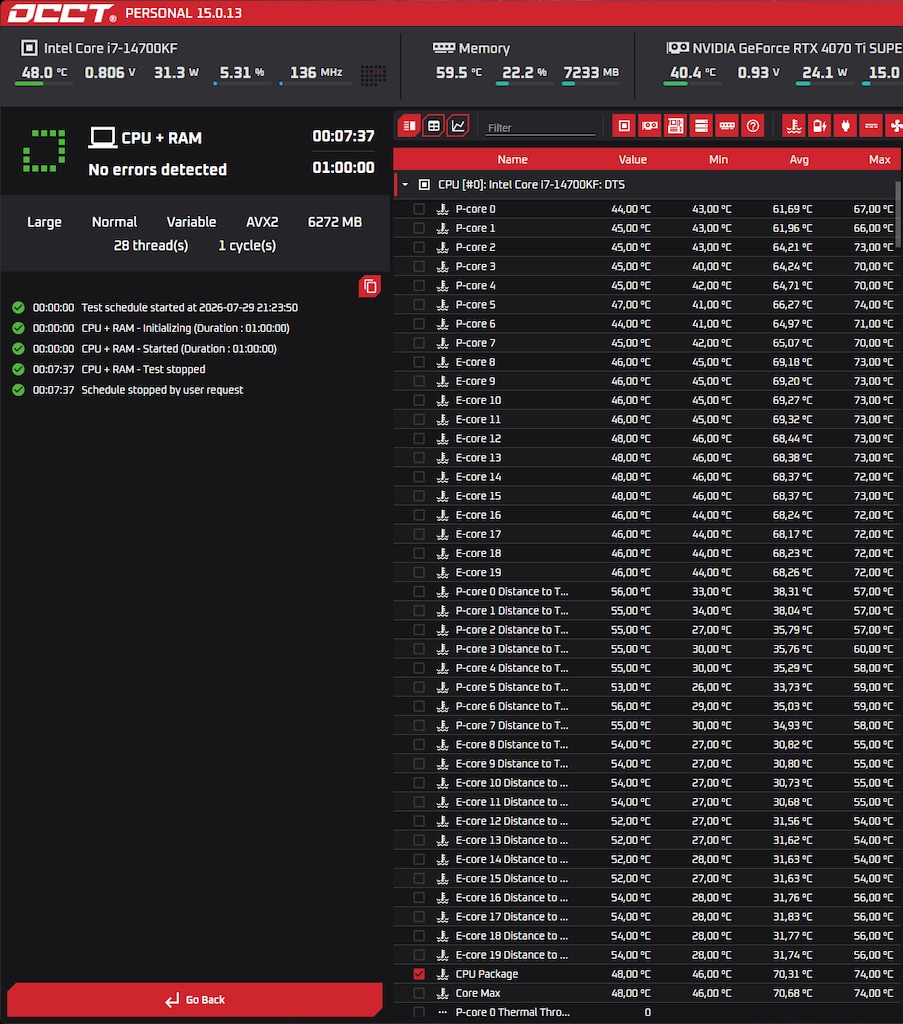Image resolution: width=903 pixels, height=1024 pixels.
Task: Sort by the Name column header
Action: click(x=513, y=159)
